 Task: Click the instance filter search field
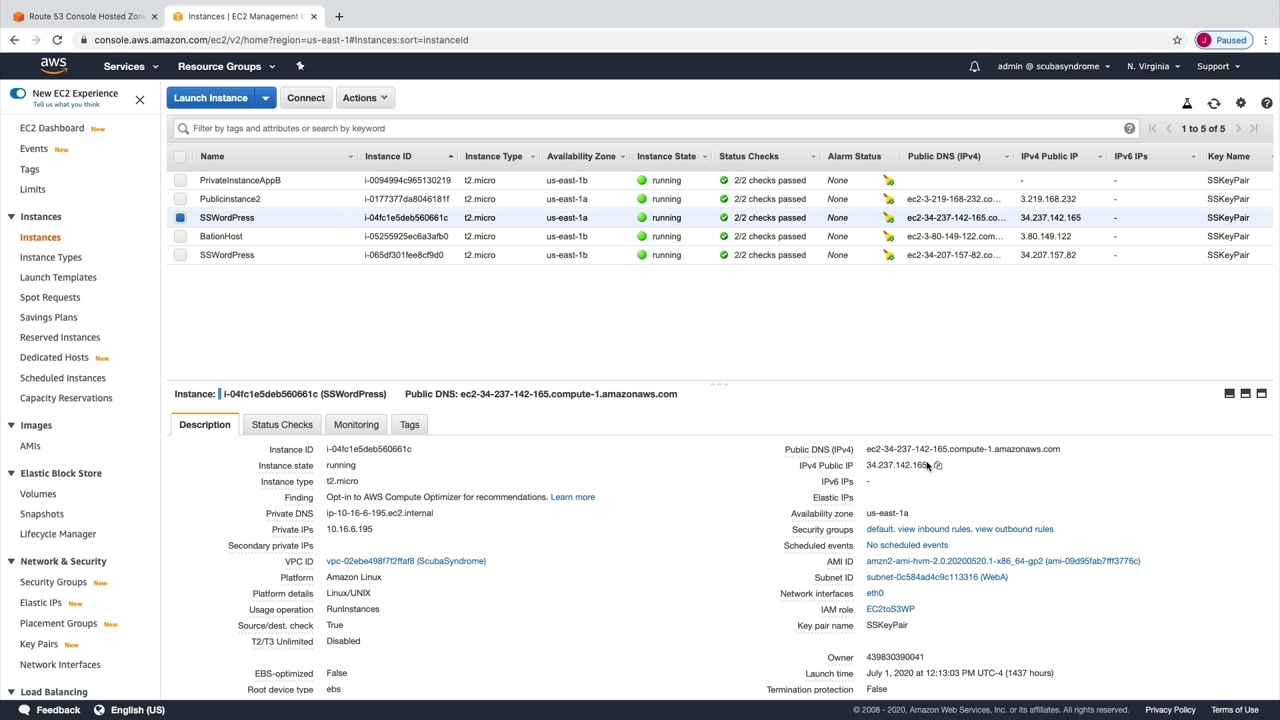coord(650,128)
